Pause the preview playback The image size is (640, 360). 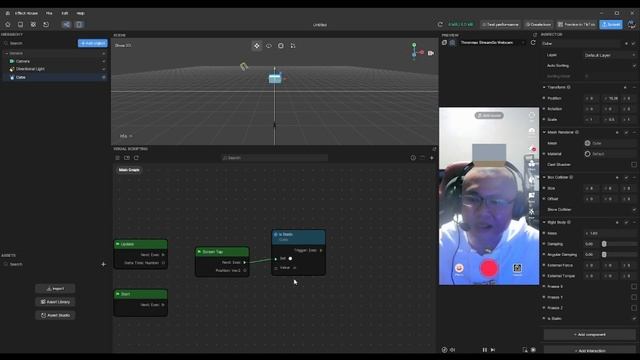[x=484, y=350]
